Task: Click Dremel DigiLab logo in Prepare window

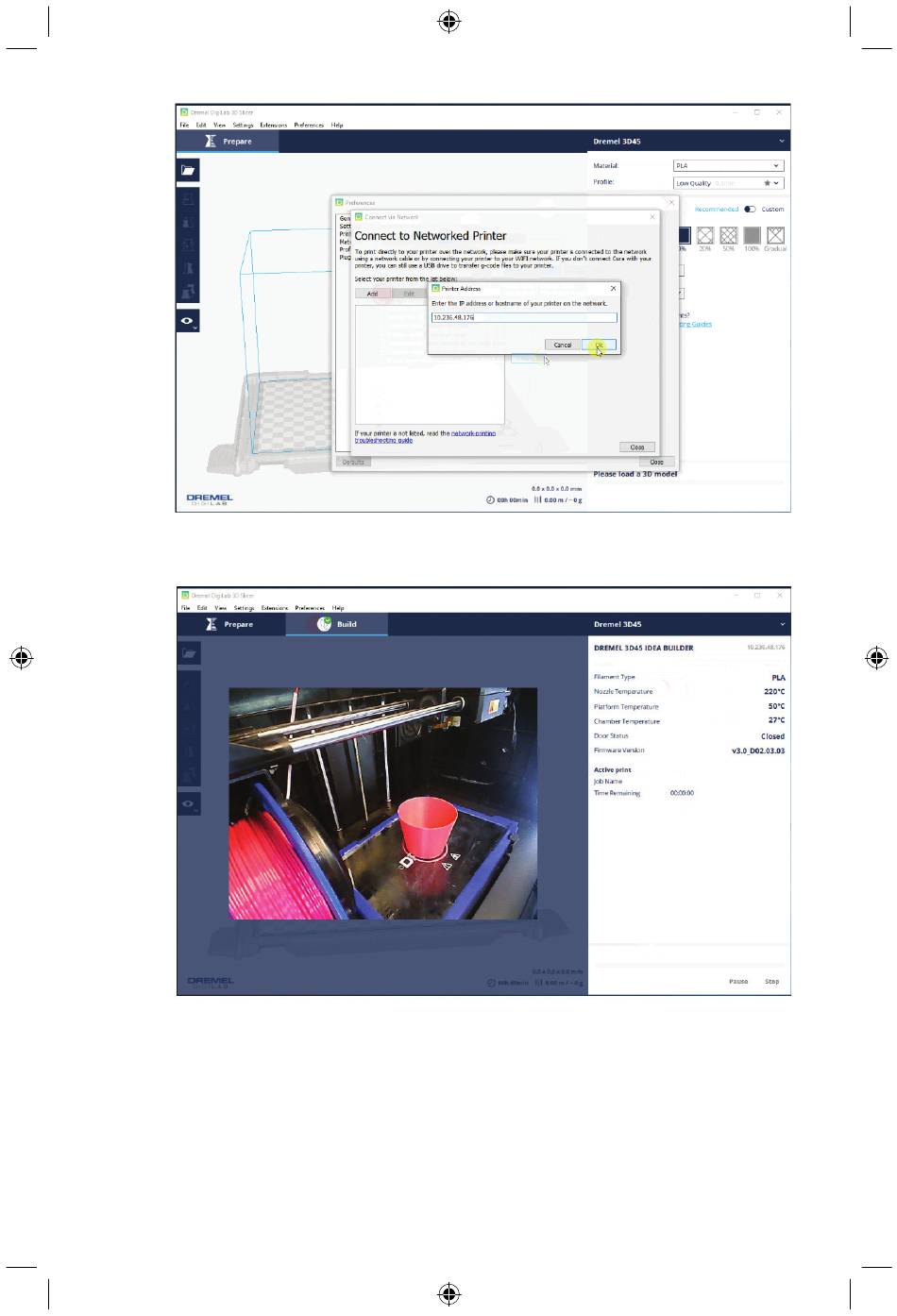Action: (210, 499)
